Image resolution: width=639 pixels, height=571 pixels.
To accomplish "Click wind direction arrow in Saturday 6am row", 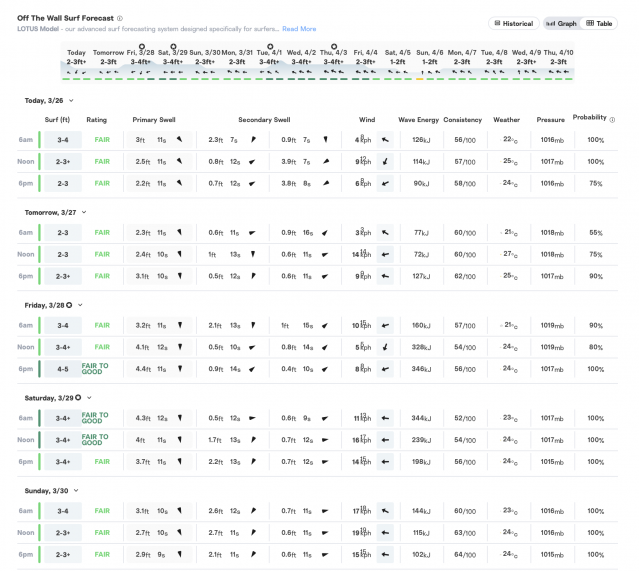I will 385,418.
